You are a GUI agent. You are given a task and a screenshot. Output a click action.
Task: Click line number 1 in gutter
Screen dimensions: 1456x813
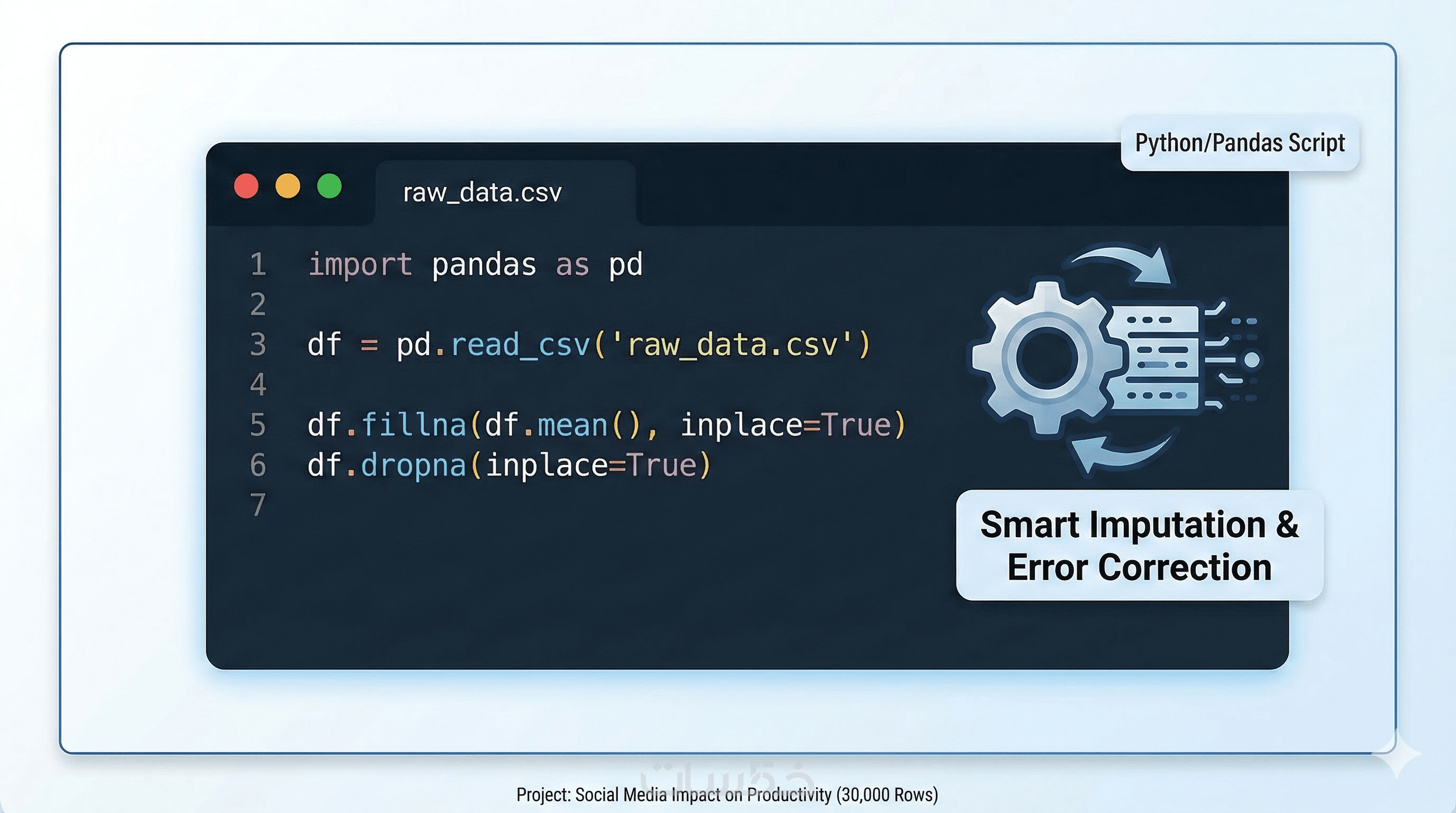[258, 265]
